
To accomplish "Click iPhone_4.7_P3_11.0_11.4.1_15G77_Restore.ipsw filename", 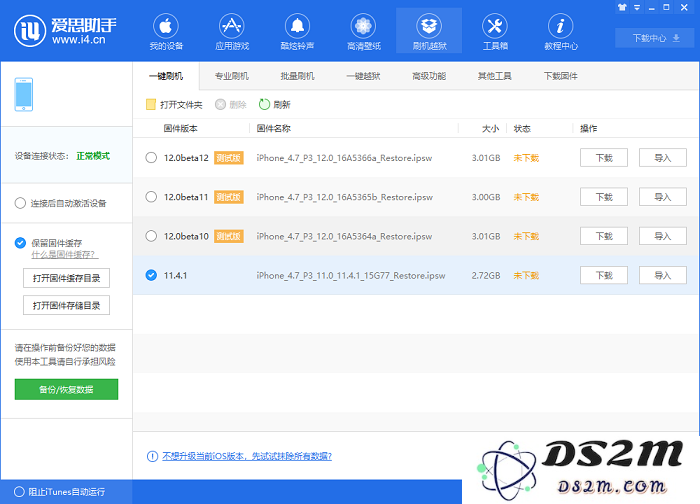I will pos(351,275).
